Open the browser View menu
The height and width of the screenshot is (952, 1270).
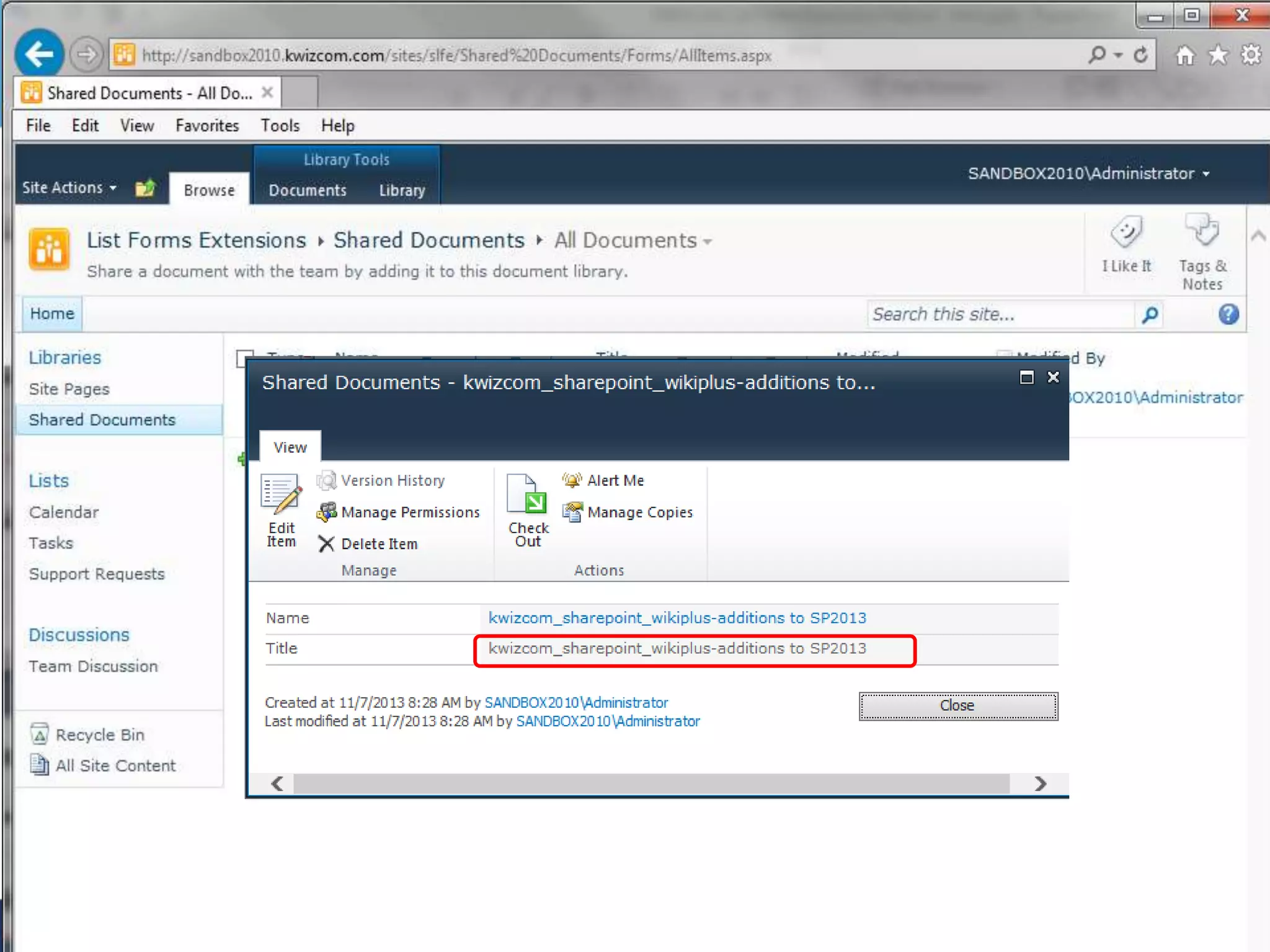(137, 126)
